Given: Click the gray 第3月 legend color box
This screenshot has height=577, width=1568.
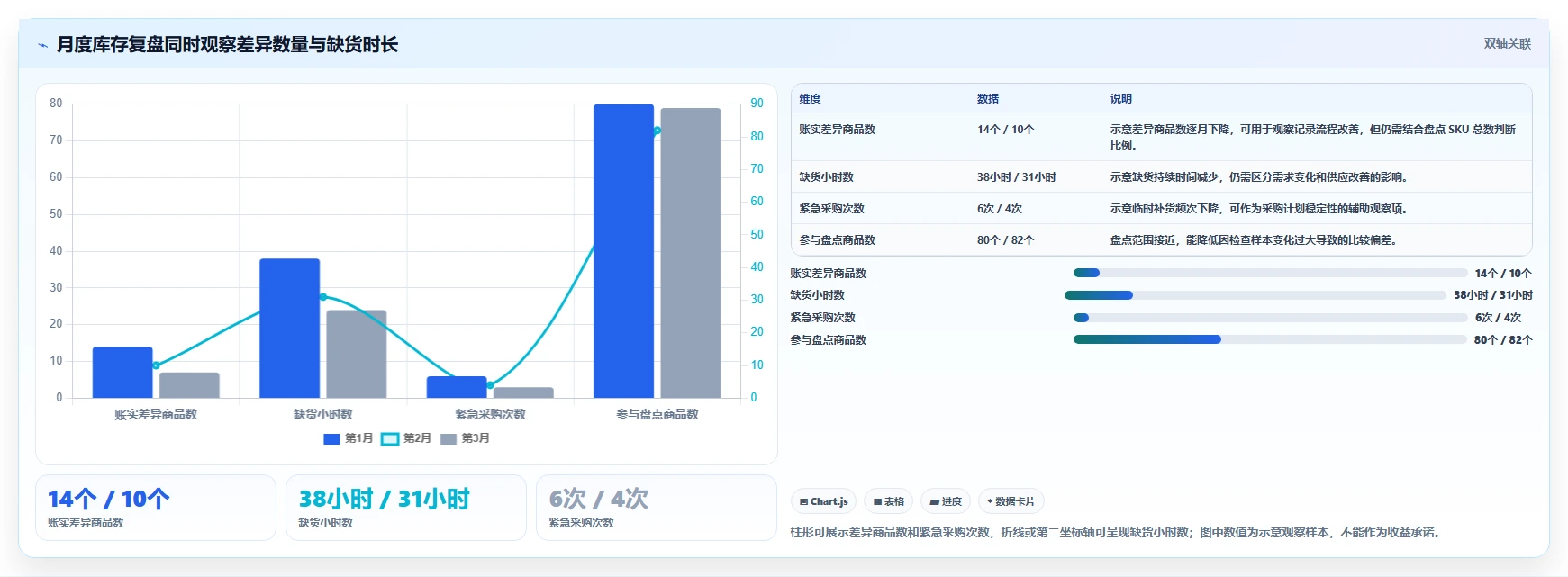Looking at the screenshot, I should pyautogui.click(x=449, y=439).
